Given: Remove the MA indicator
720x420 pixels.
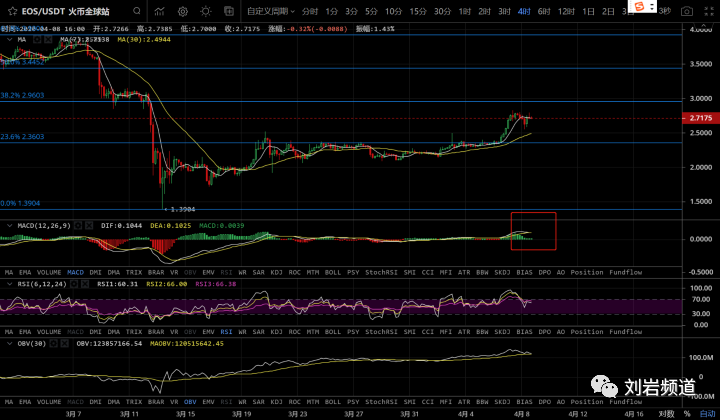Looking at the screenshot, I should tap(48, 39).
